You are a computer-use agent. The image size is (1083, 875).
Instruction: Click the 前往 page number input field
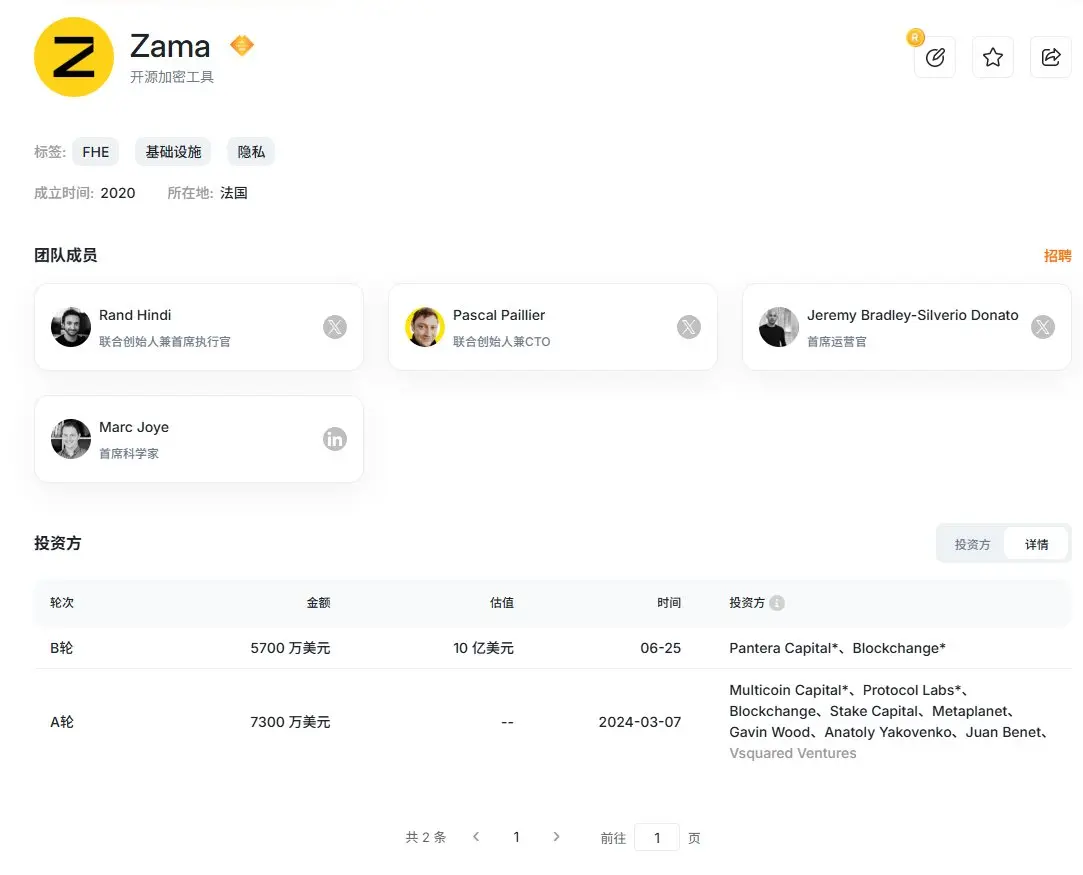pyautogui.click(x=657, y=838)
